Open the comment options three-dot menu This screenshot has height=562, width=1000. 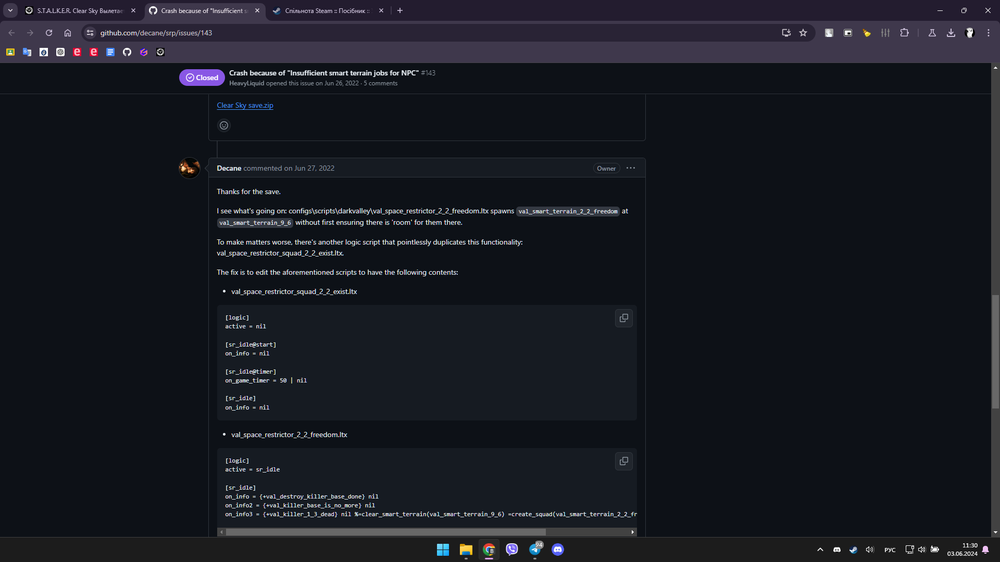(x=631, y=168)
